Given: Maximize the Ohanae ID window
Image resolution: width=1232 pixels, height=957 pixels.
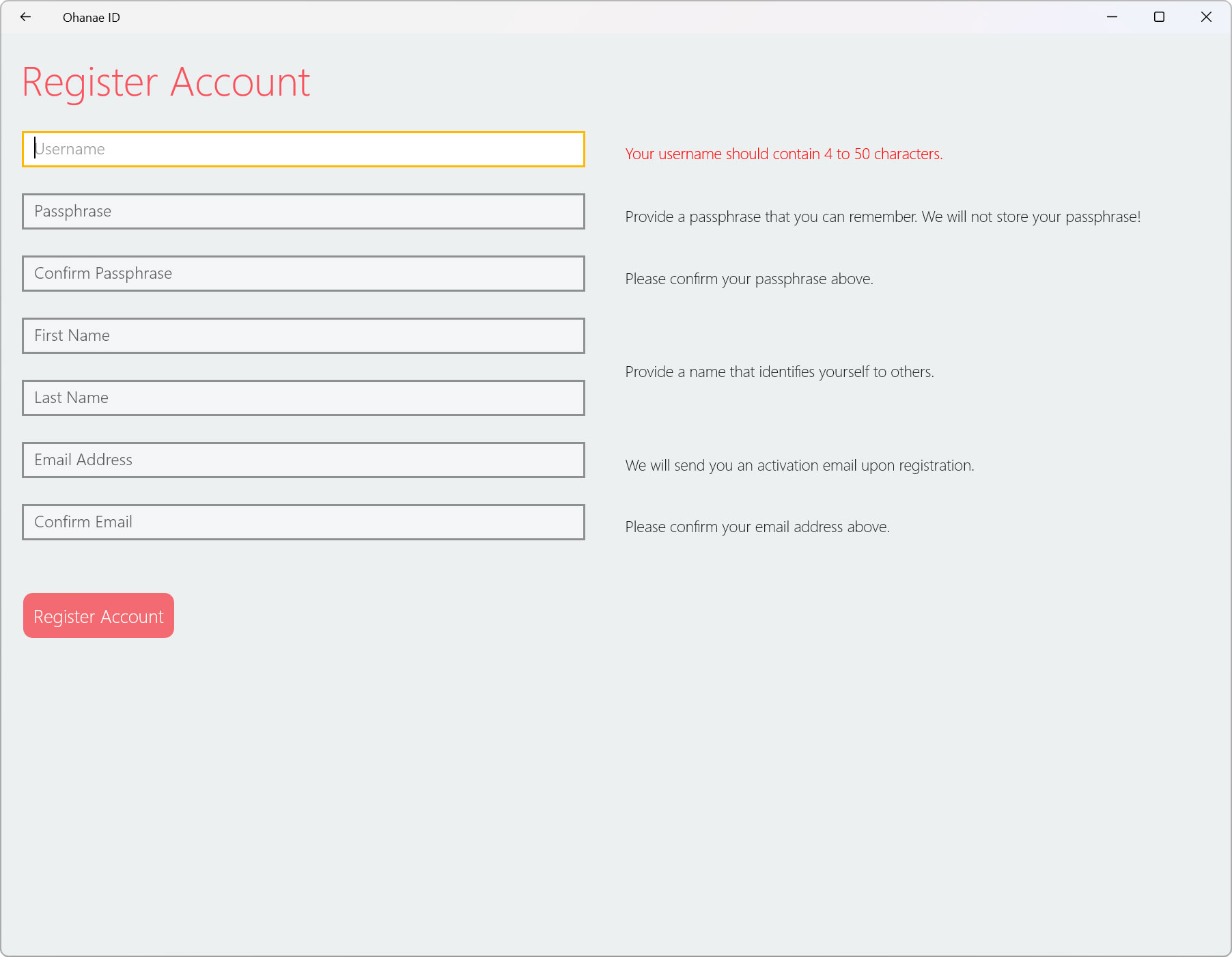Looking at the screenshot, I should [1159, 17].
